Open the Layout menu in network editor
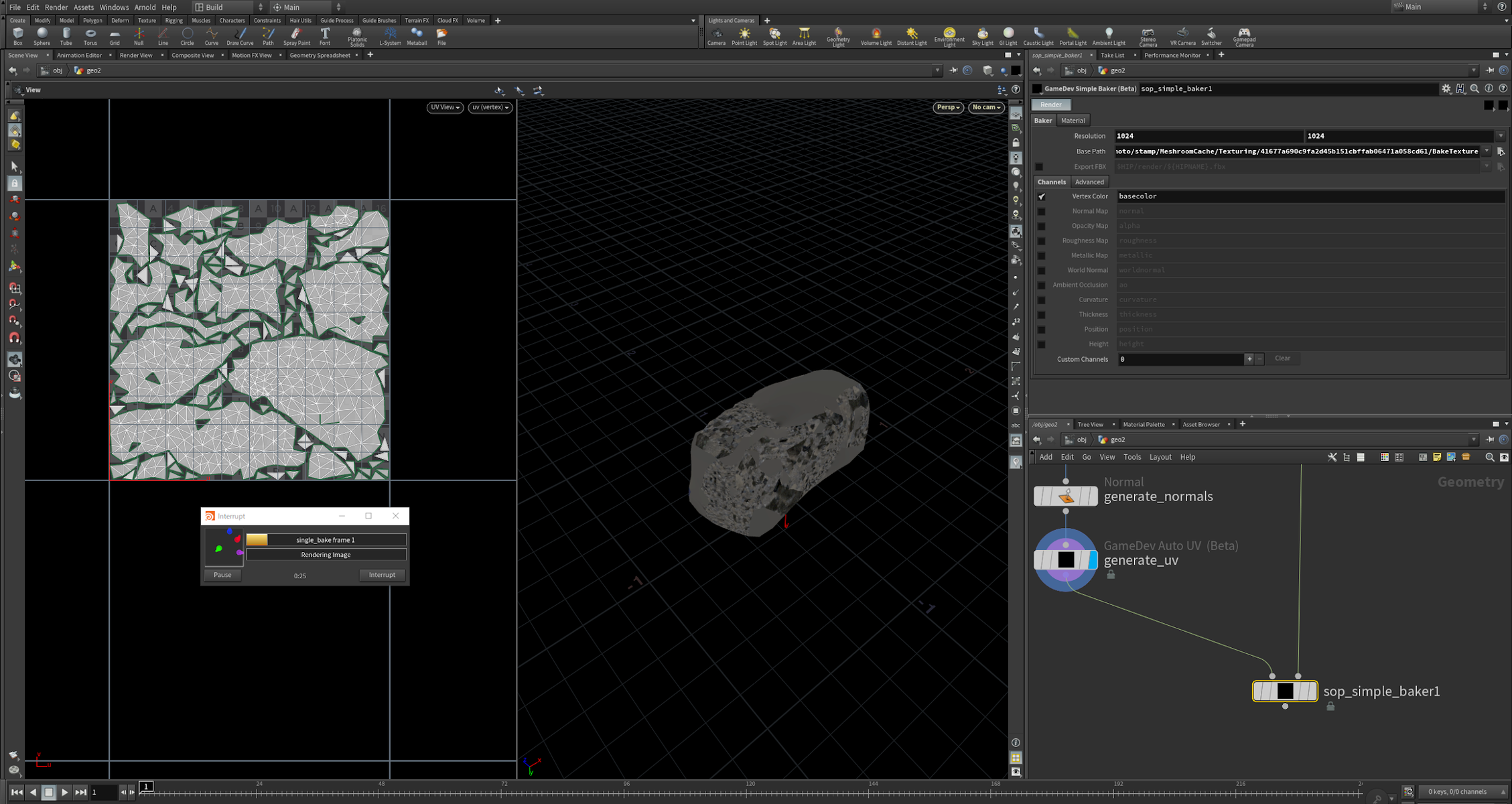Screen dimensions: 1512x804 tap(1160, 457)
